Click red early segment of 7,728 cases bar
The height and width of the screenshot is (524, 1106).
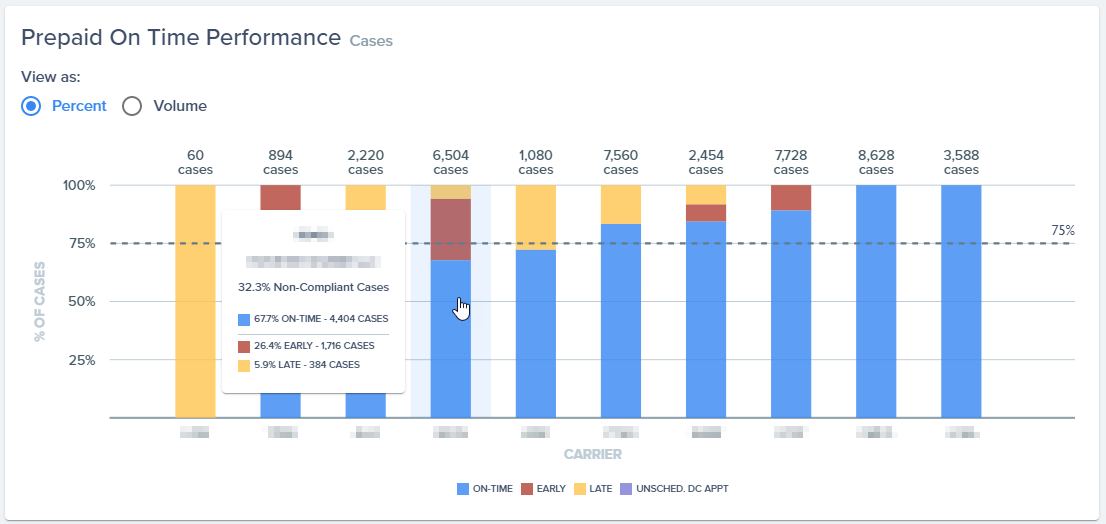791,197
